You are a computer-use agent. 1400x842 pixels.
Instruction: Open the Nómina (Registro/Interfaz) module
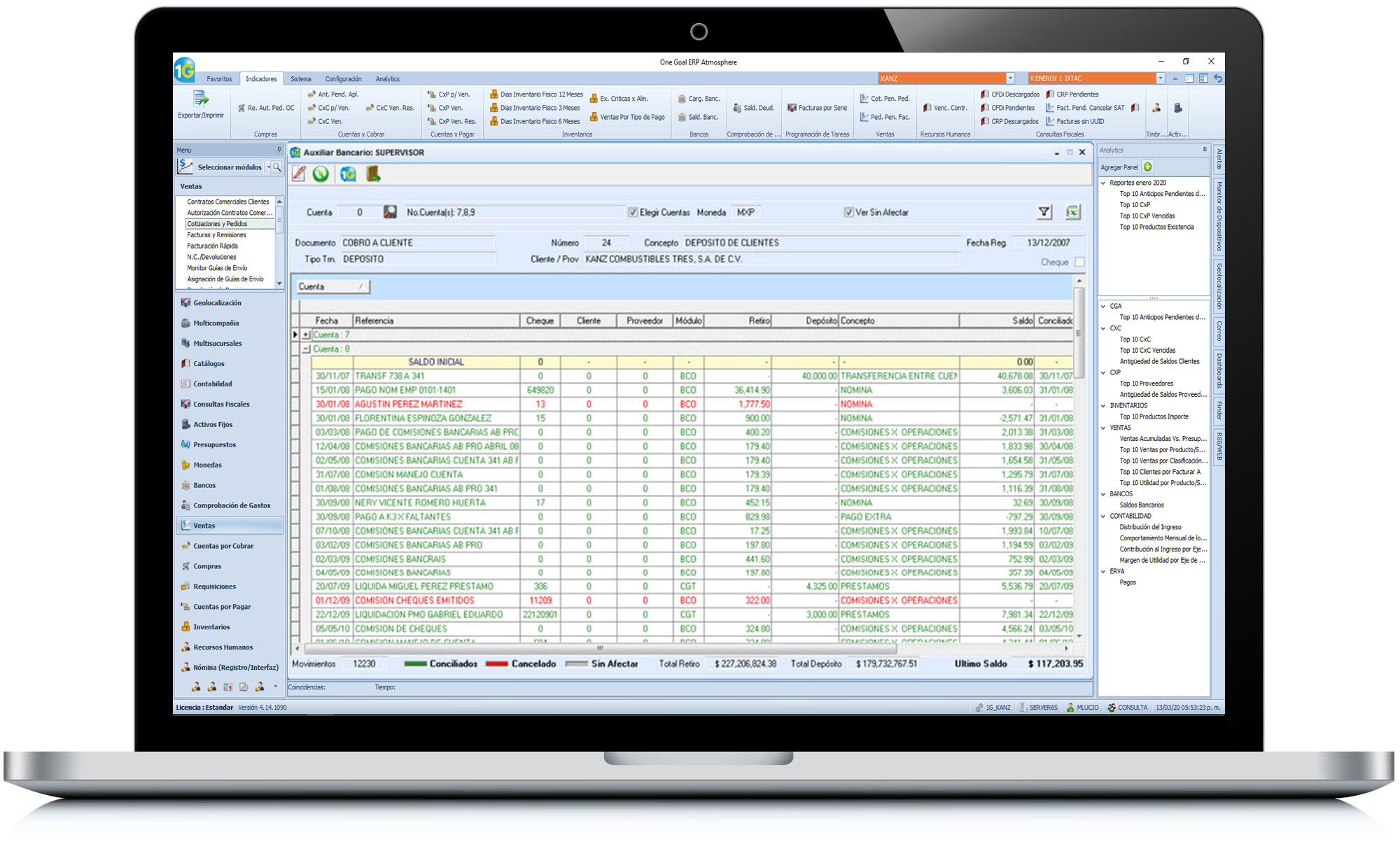click(x=230, y=668)
